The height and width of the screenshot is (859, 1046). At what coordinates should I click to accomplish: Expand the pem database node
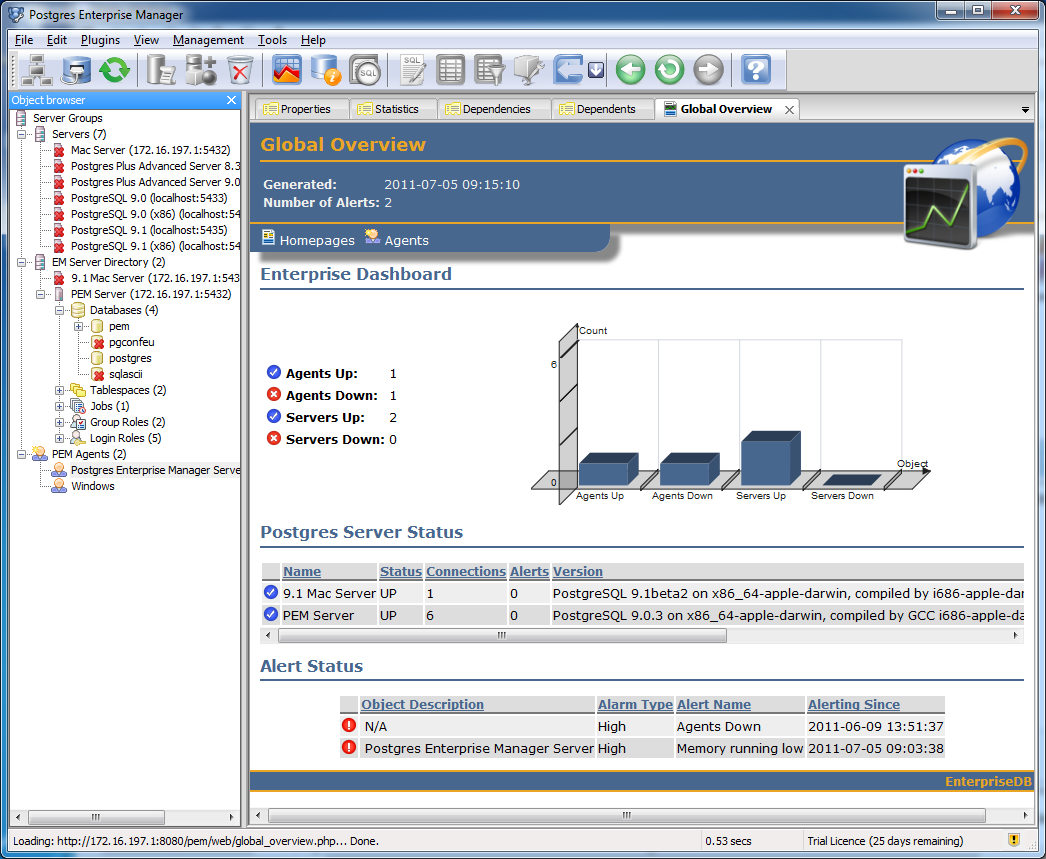[78, 326]
